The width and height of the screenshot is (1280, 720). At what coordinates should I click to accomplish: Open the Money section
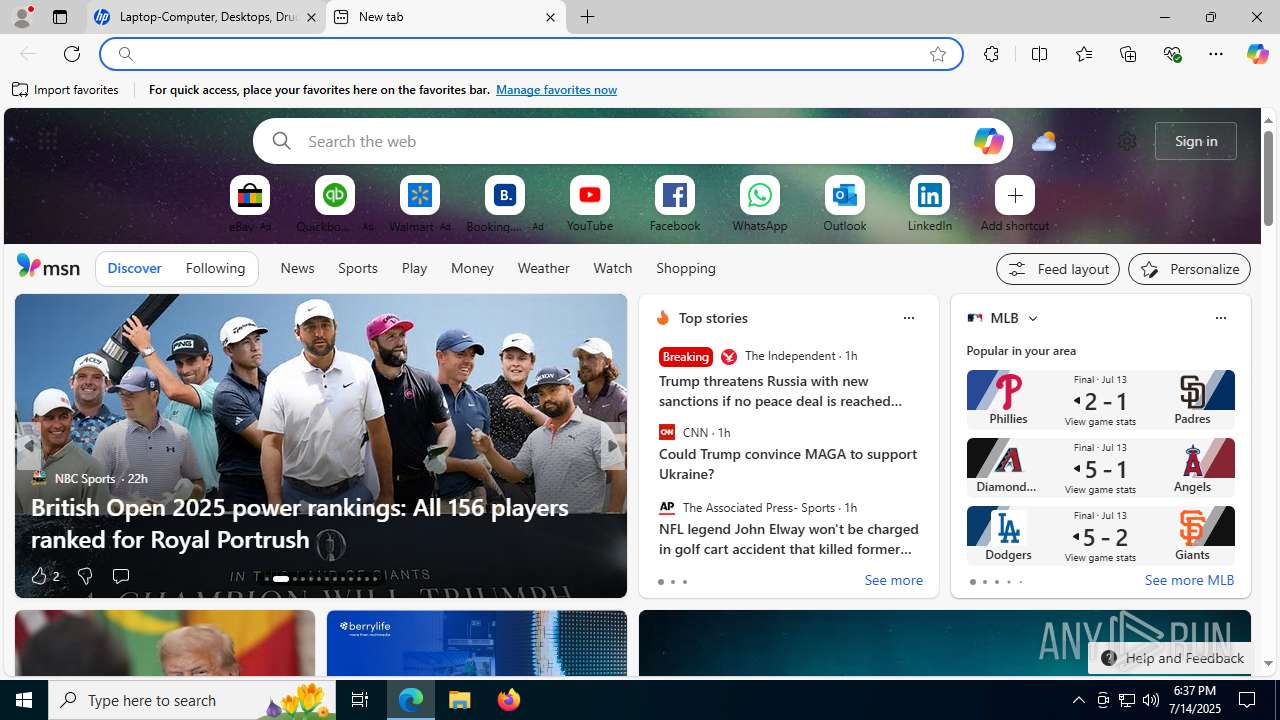tap(472, 268)
